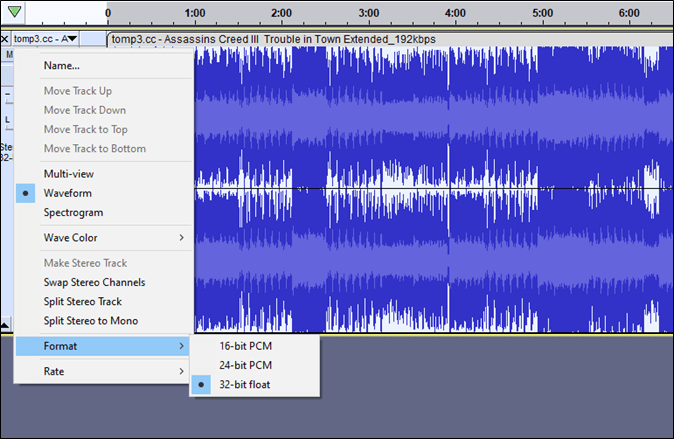Switch track view to Spectrogram
Viewport: 674px width, 439px height.
73,212
